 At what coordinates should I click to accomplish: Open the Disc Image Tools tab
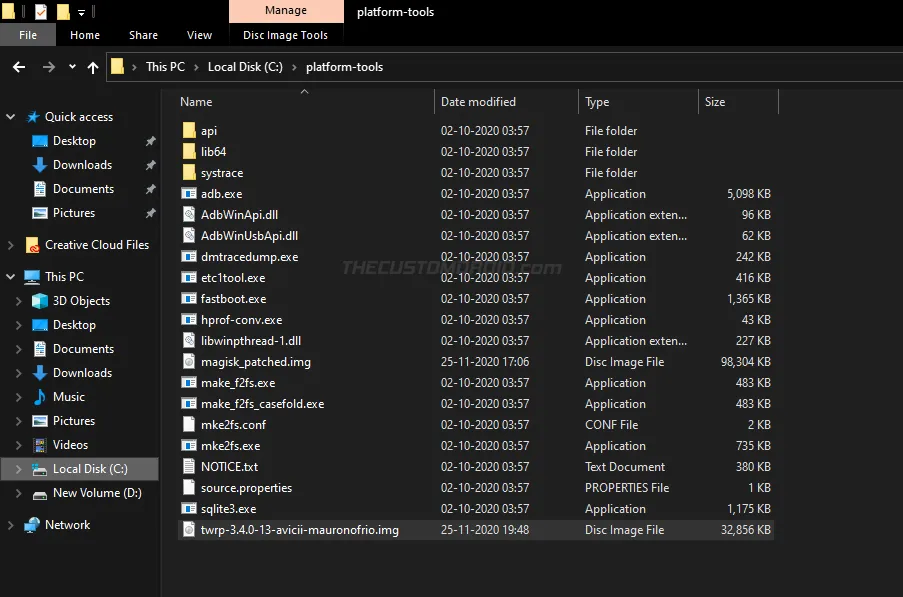[x=286, y=34]
